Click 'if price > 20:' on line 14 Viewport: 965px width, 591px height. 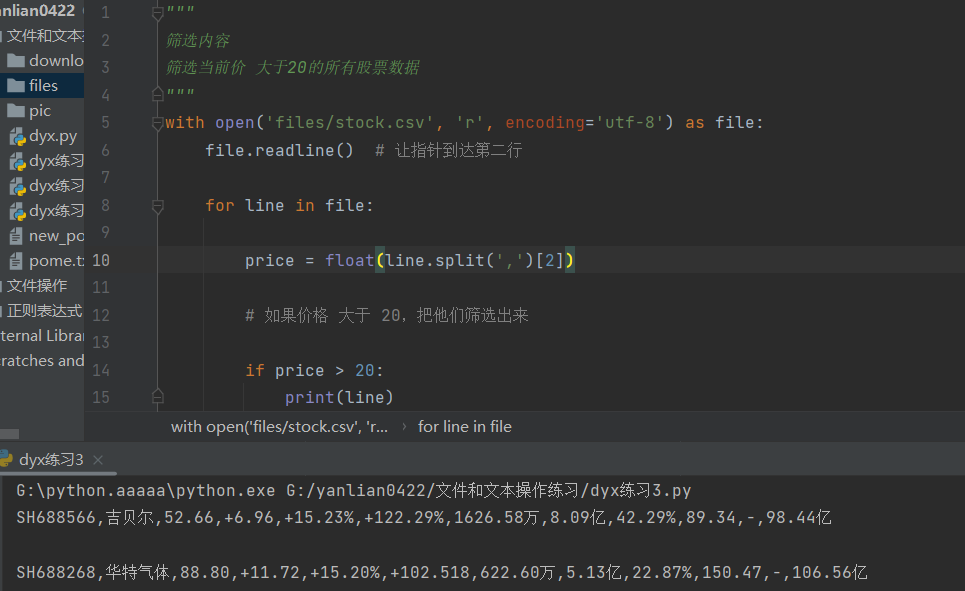(314, 370)
